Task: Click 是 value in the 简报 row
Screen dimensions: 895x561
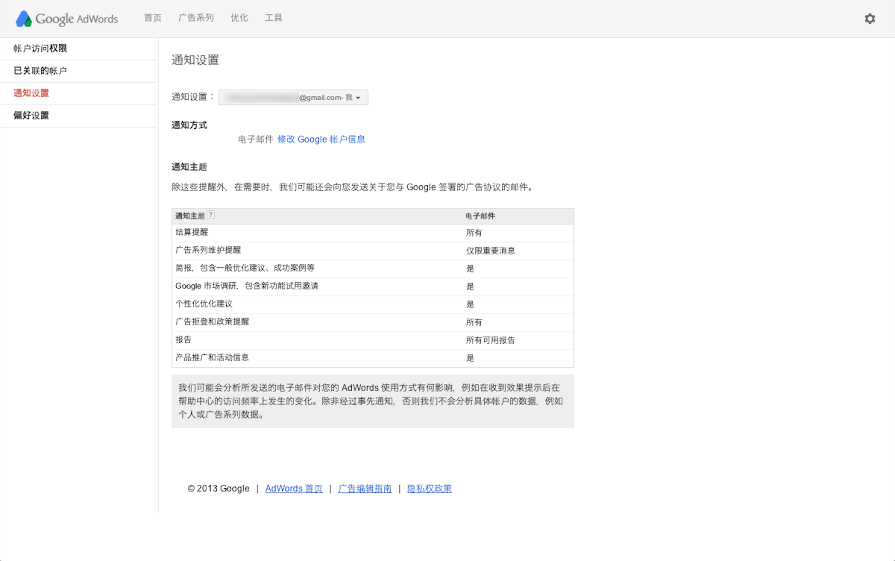Action: tap(470, 268)
